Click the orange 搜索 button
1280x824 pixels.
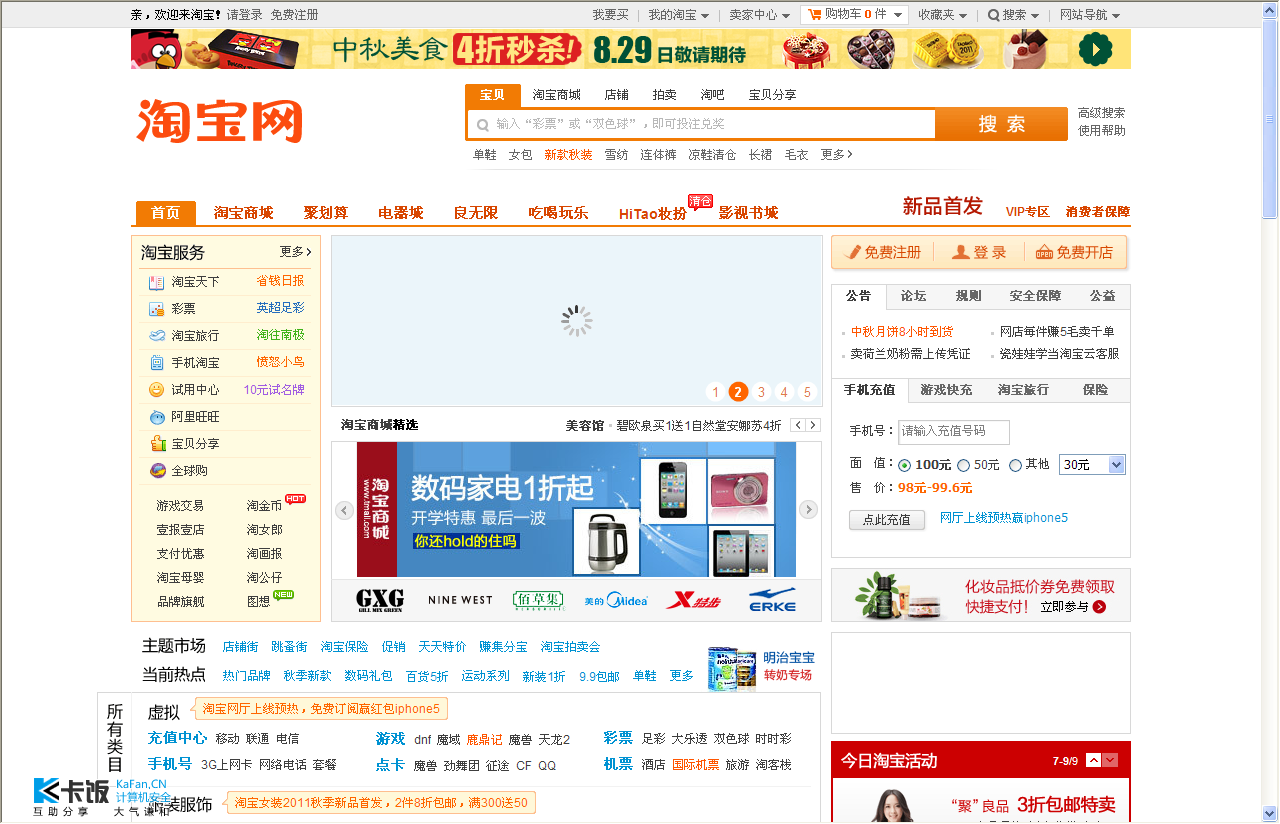[1002, 124]
